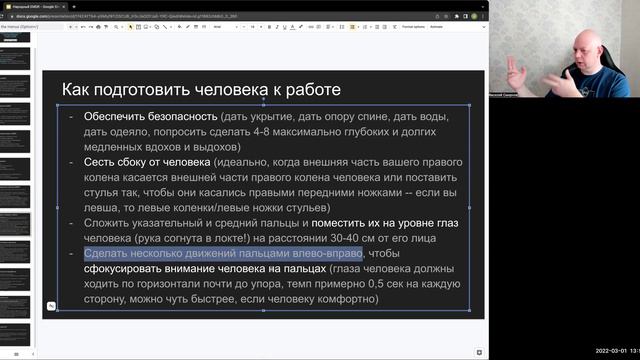Image resolution: width=640 pixels, height=360 pixels.
Task: Open the Zoom level dropdown arrow
Action: pos(122,27)
